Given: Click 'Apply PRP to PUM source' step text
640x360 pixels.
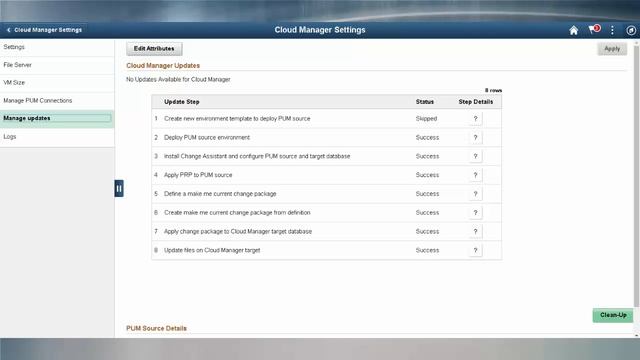Looking at the screenshot, I should tap(198, 175).
